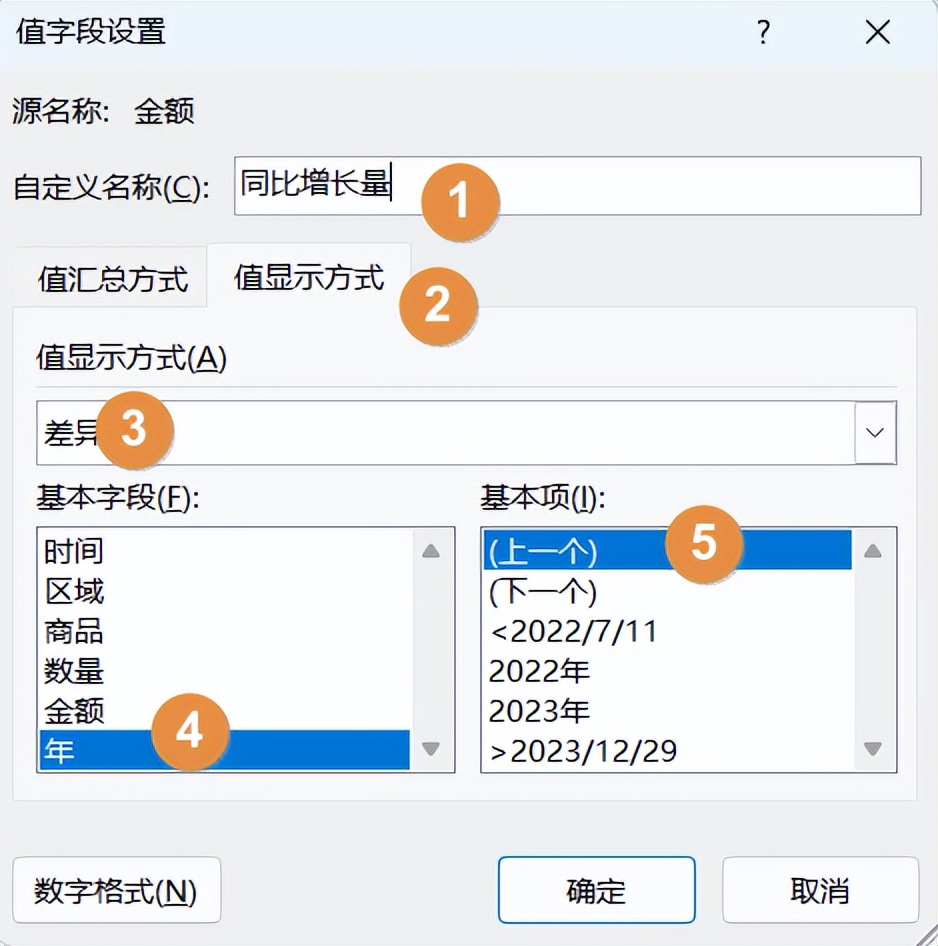Click the 取消 button
Viewport: 938px width, 946px height.
[819, 890]
